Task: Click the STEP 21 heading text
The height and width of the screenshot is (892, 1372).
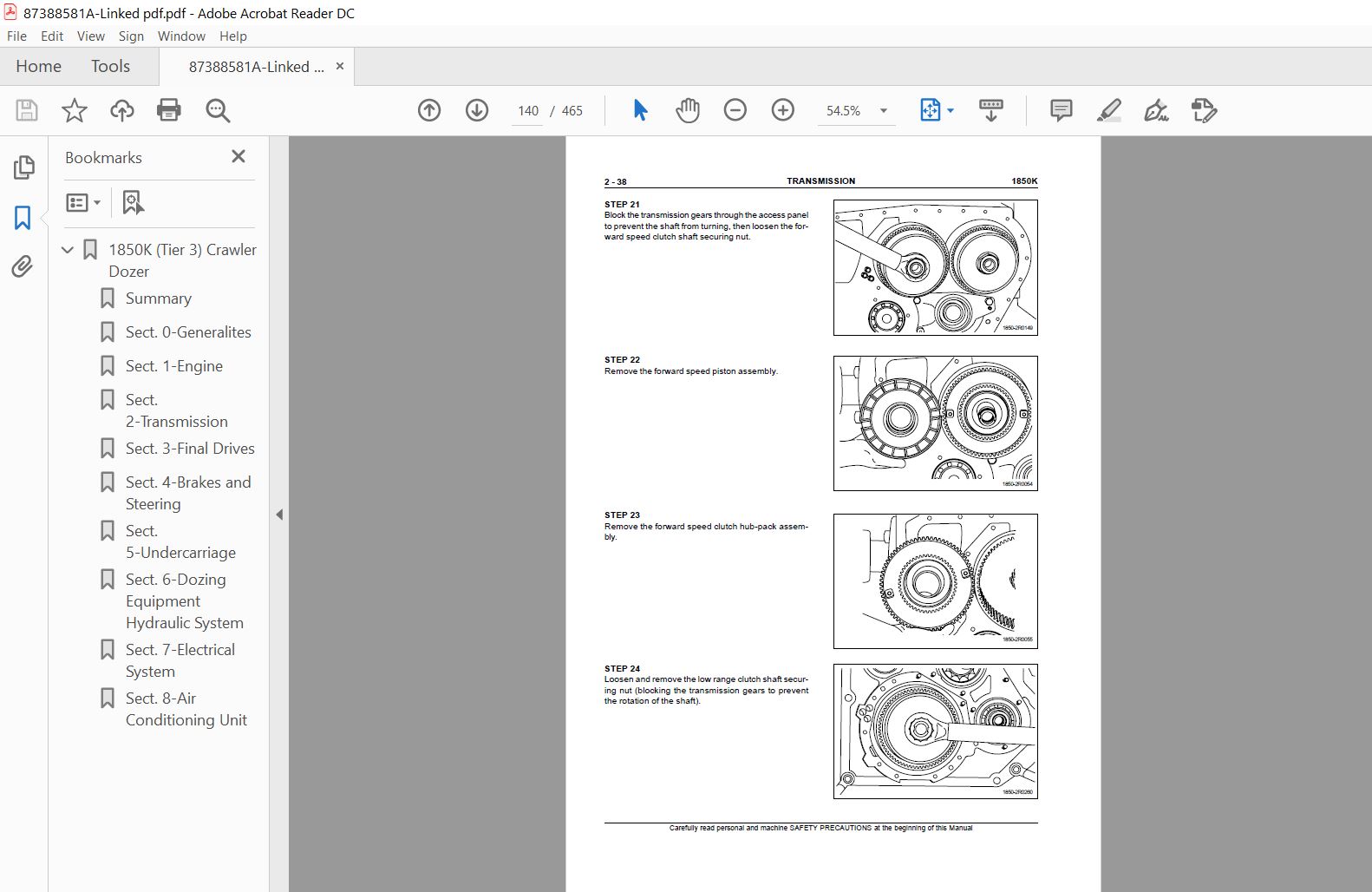Action: pos(622,205)
